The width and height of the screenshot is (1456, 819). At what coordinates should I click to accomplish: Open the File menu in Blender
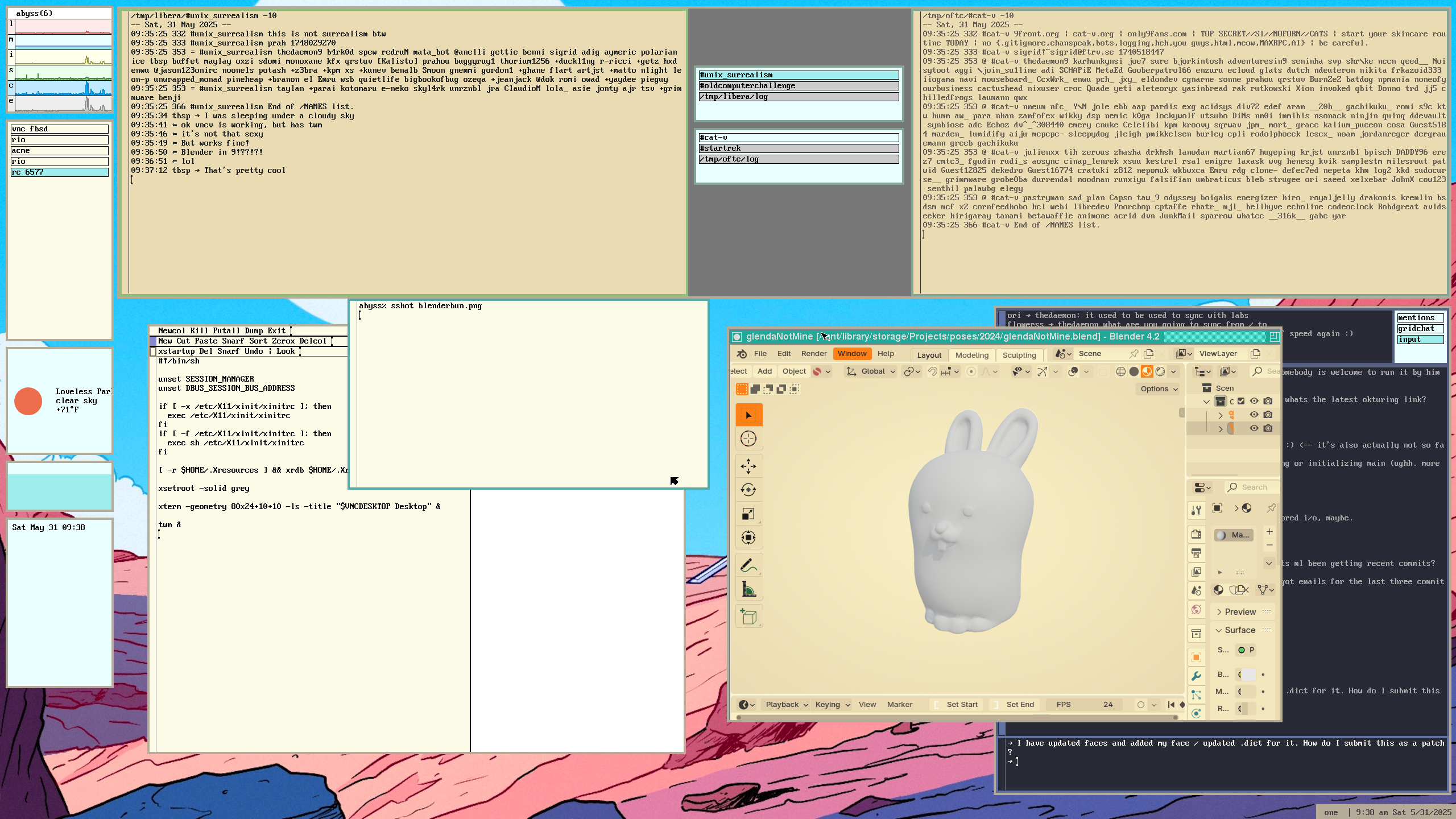pos(760,354)
